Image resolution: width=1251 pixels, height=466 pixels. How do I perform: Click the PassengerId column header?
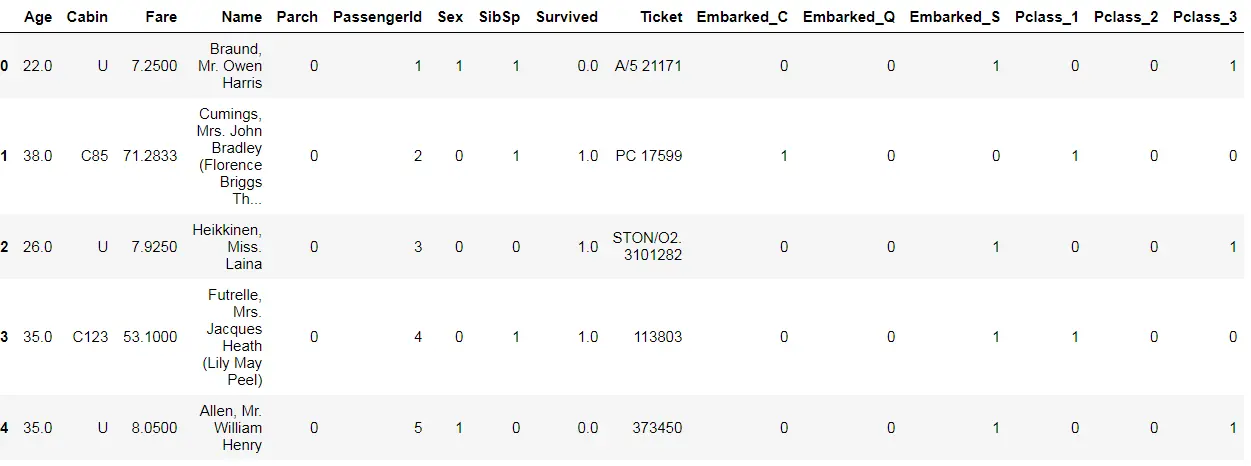377,17
